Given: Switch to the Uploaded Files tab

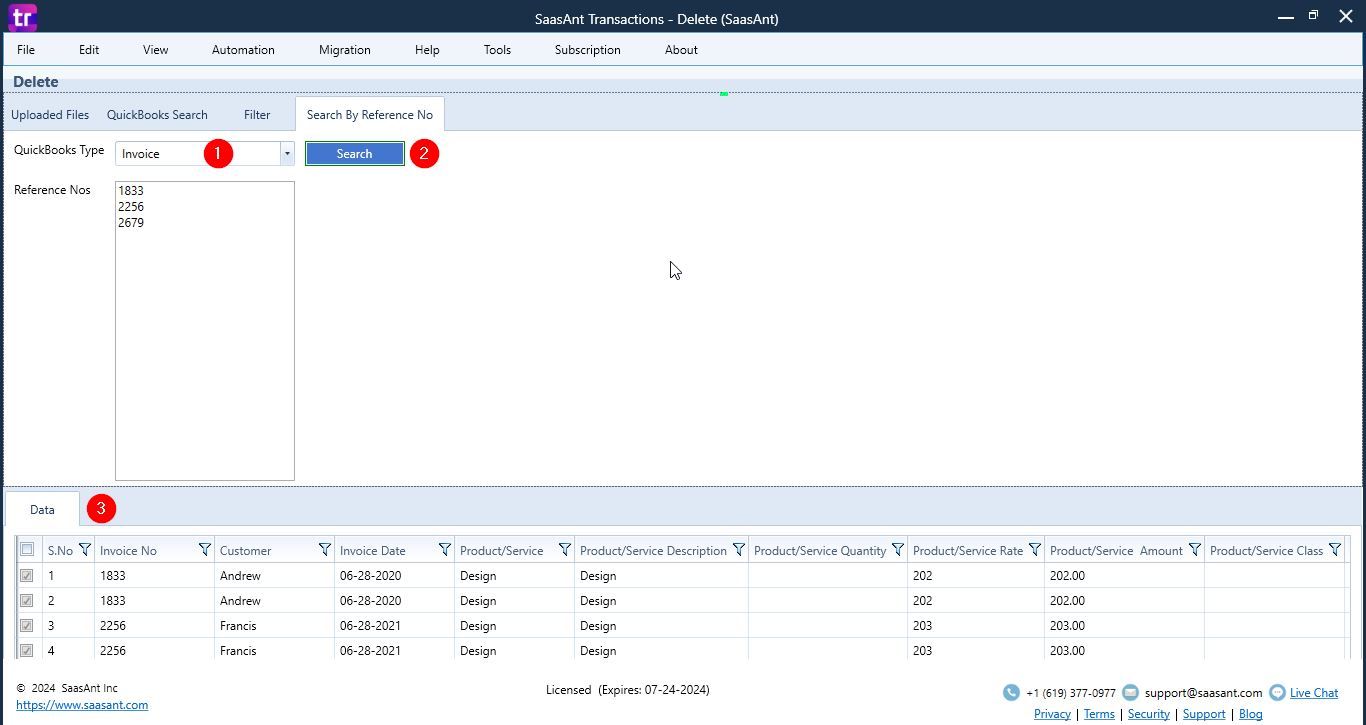Looking at the screenshot, I should tap(50, 115).
